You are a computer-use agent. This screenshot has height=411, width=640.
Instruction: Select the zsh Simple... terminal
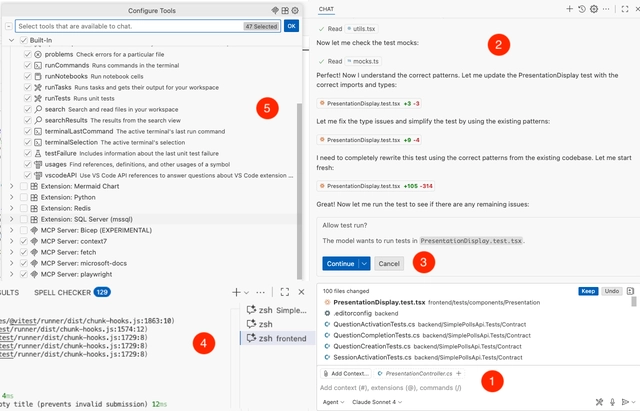tap(278, 310)
